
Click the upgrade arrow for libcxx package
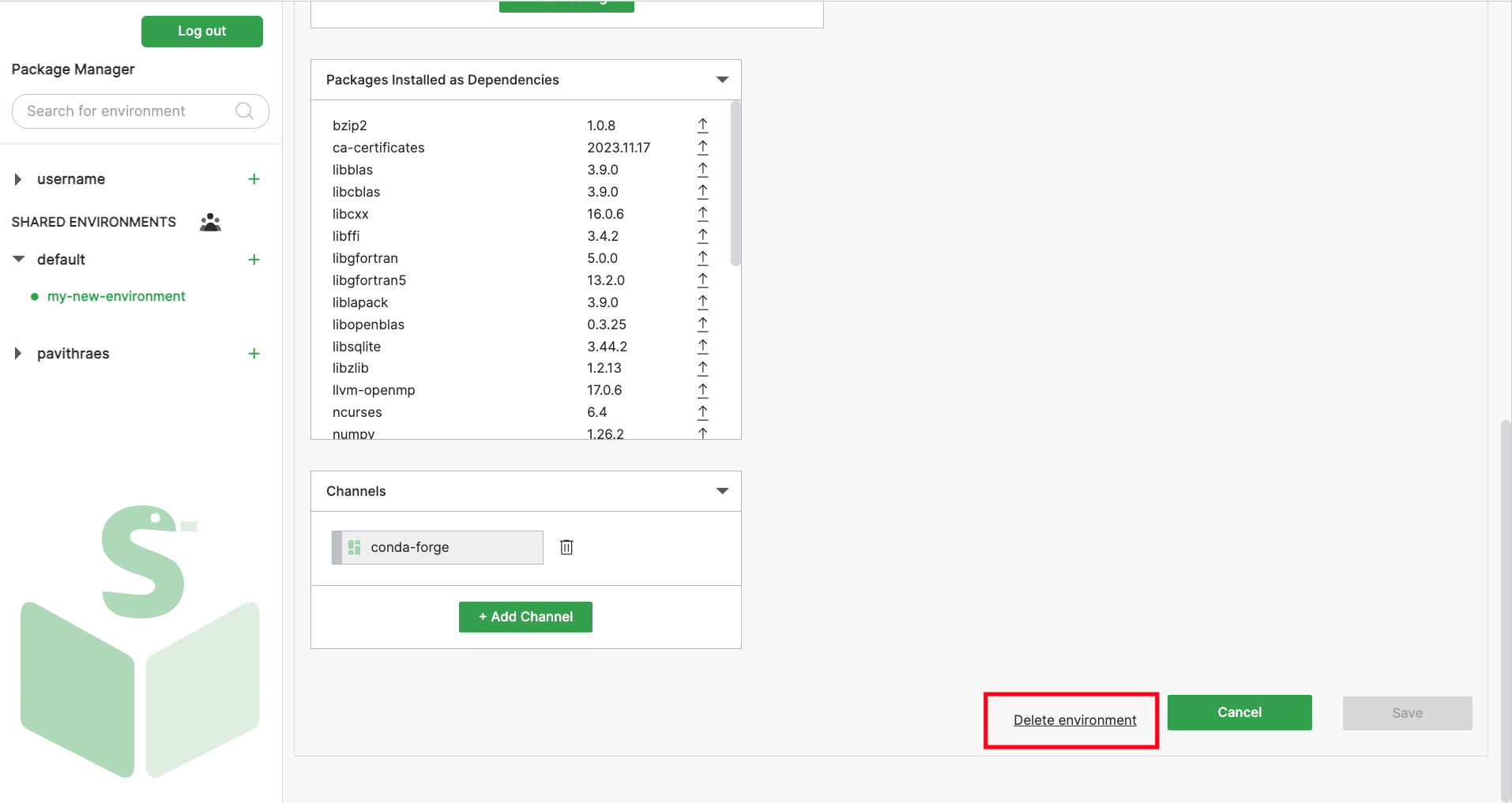click(702, 214)
